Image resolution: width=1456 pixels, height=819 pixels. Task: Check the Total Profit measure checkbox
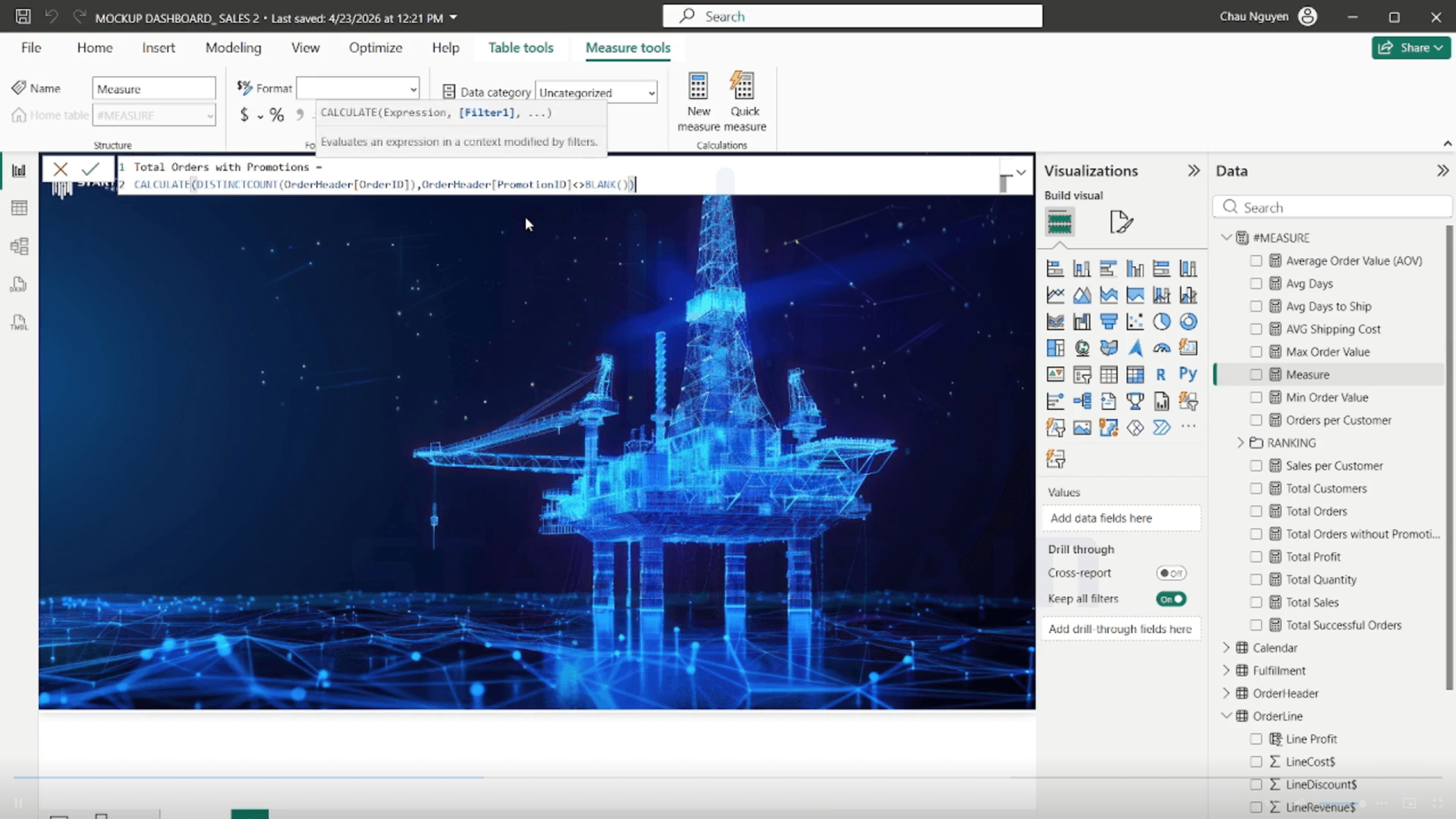[1256, 556]
